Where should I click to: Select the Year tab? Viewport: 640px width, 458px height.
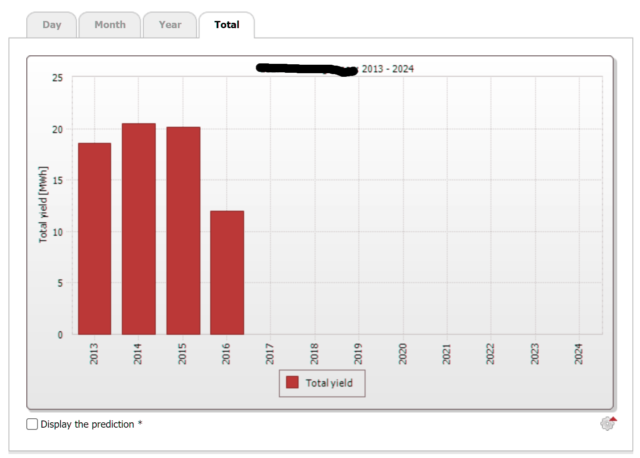click(x=169, y=24)
